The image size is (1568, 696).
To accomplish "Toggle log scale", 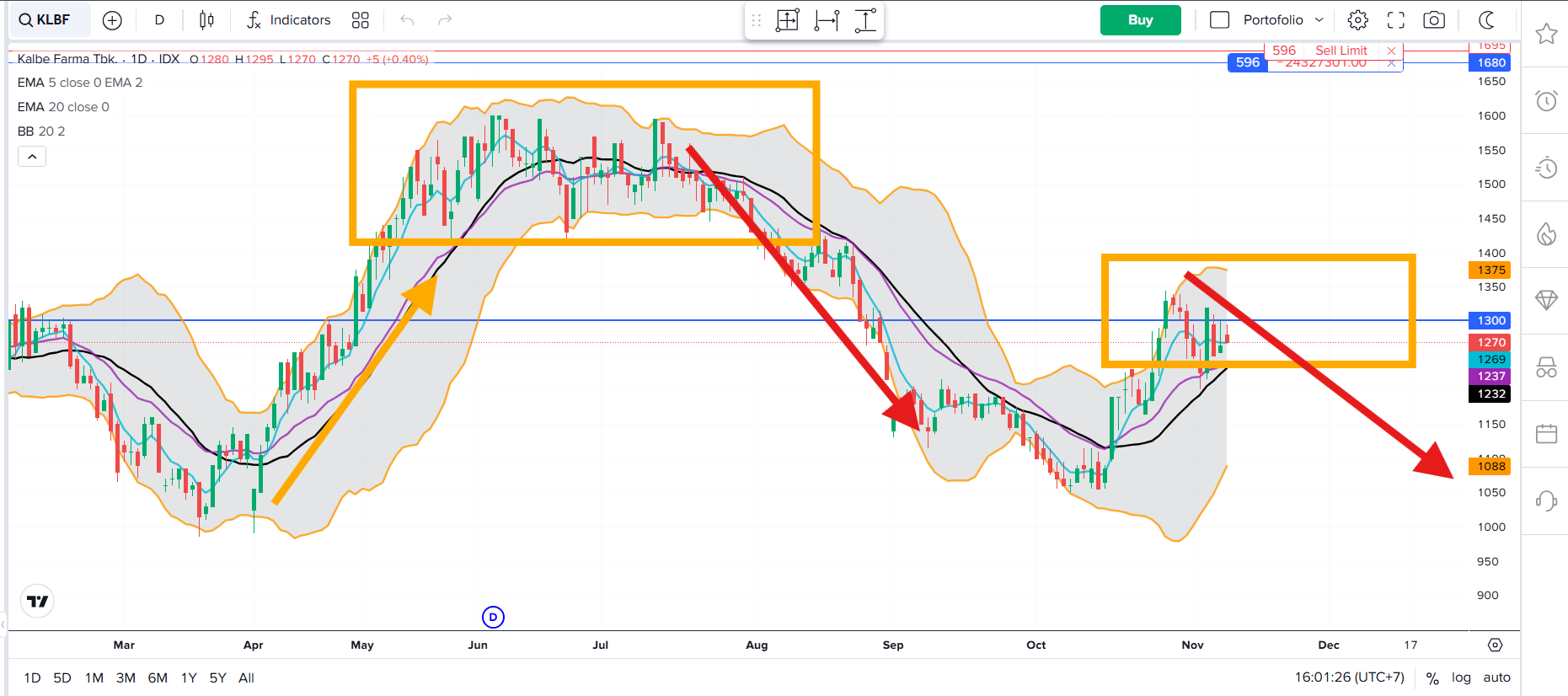I will pos(1461,677).
